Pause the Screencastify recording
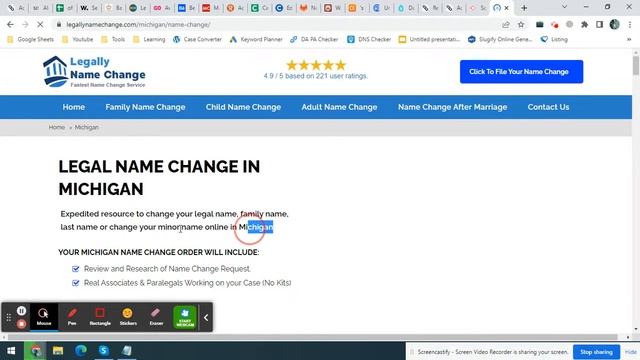Image resolution: width=640 pixels, height=360 pixels. tap(22, 311)
